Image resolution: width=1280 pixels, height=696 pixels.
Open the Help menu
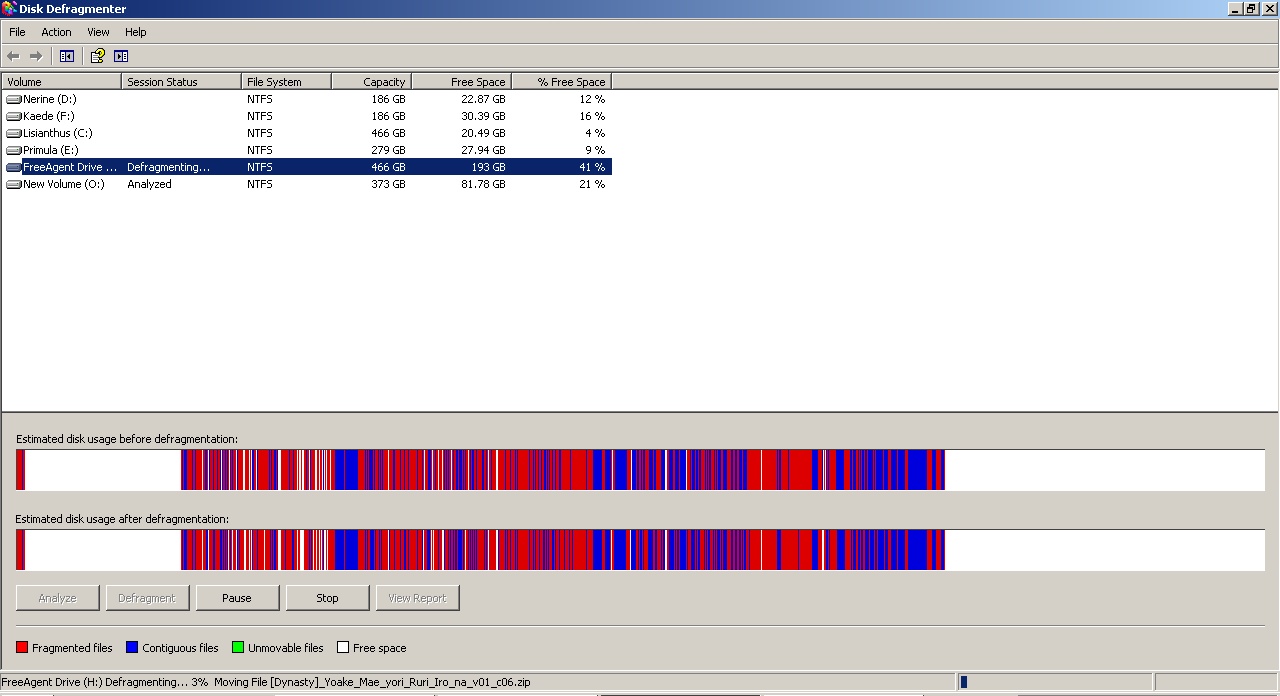(x=136, y=32)
